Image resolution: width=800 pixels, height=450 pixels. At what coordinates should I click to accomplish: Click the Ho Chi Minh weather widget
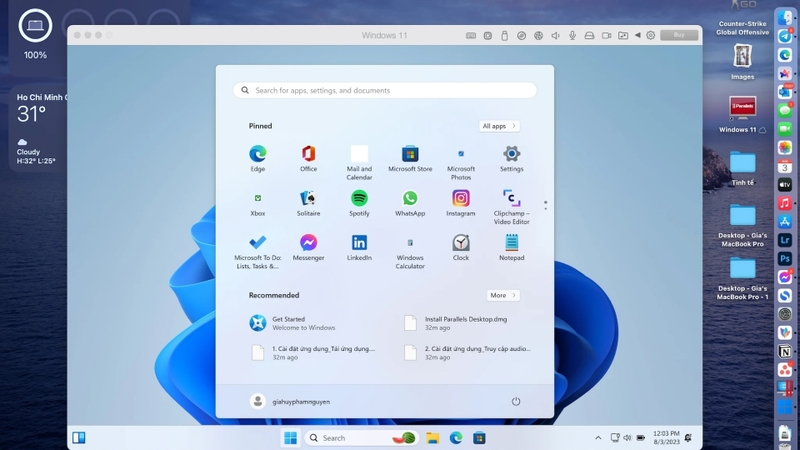(38, 128)
